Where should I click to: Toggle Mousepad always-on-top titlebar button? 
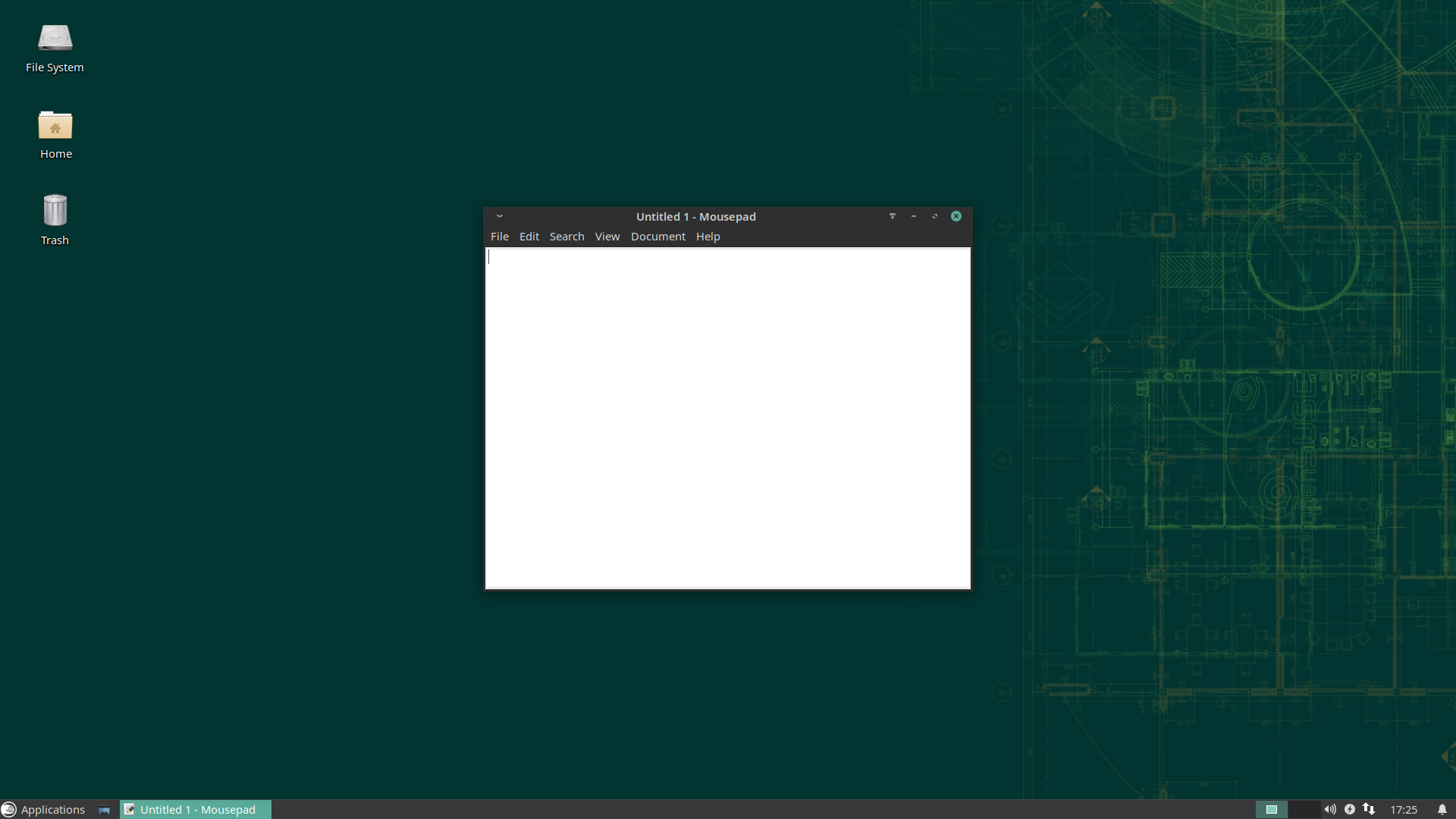click(893, 216)
